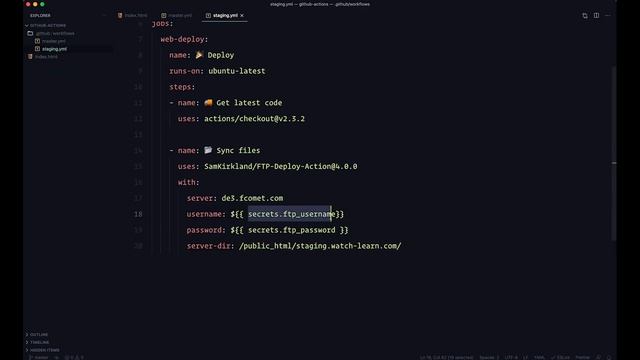This screenshot has height=360, width=640.
Task: Click the web-deploy job key
Action: click(182, 39)
